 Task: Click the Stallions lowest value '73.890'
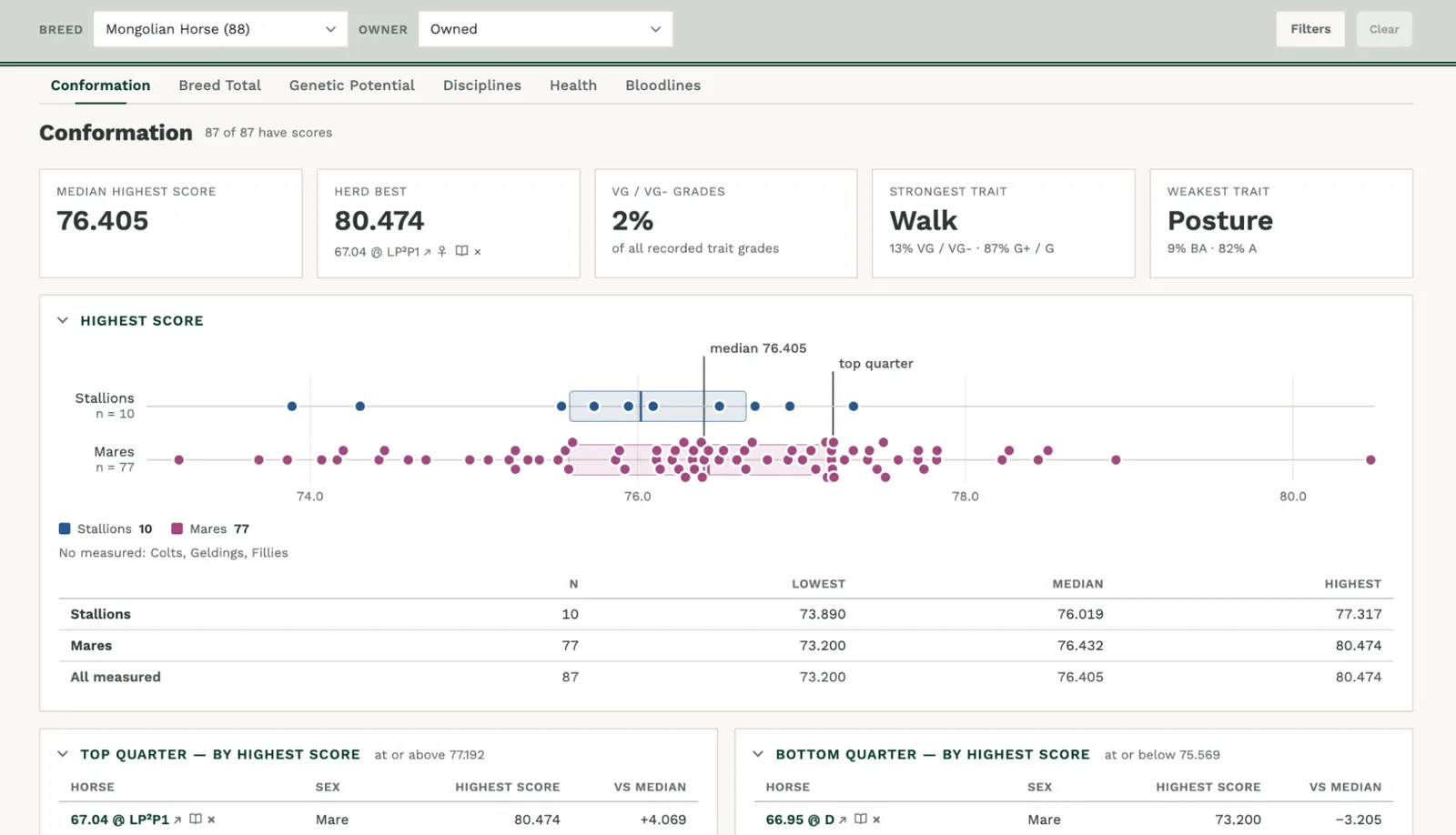823,614
